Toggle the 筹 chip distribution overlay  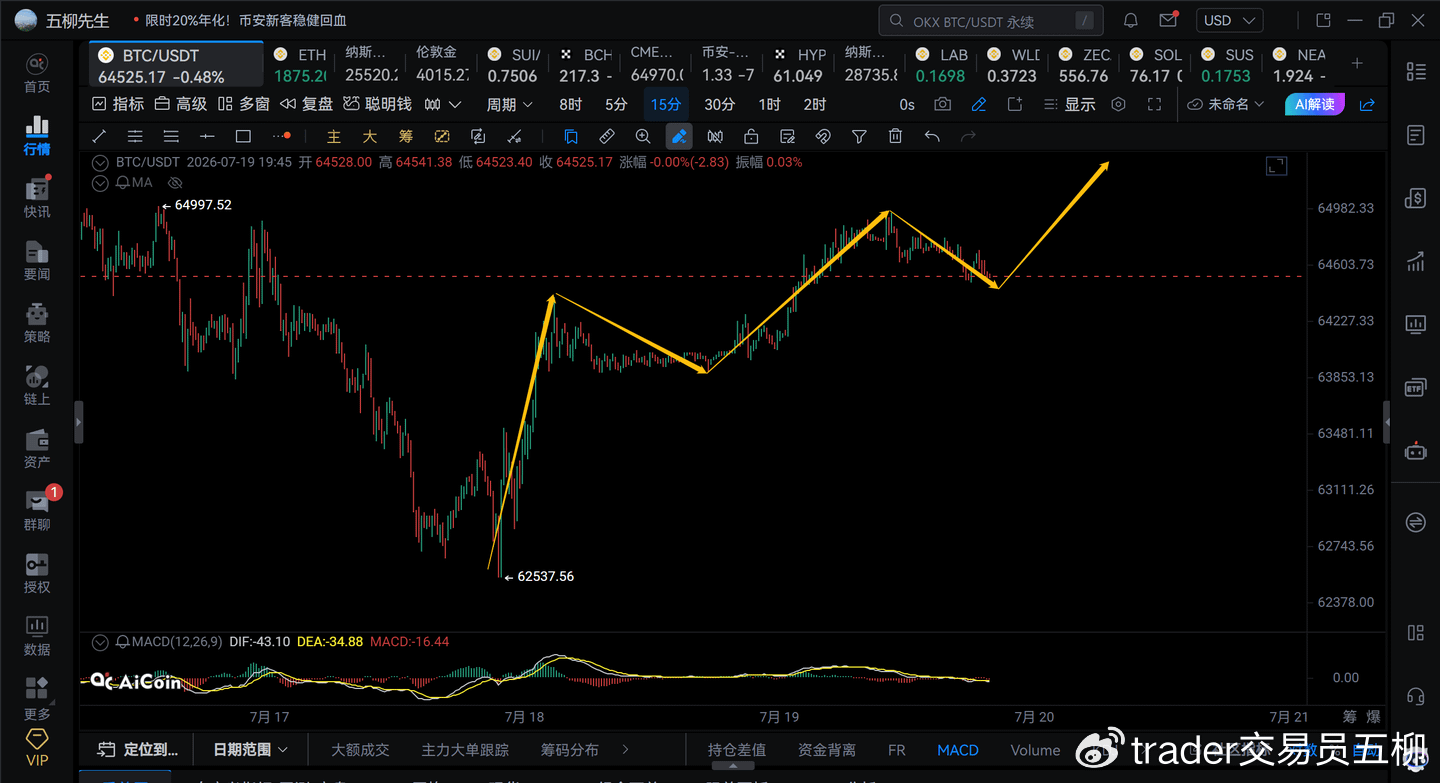tap(406, 136)
